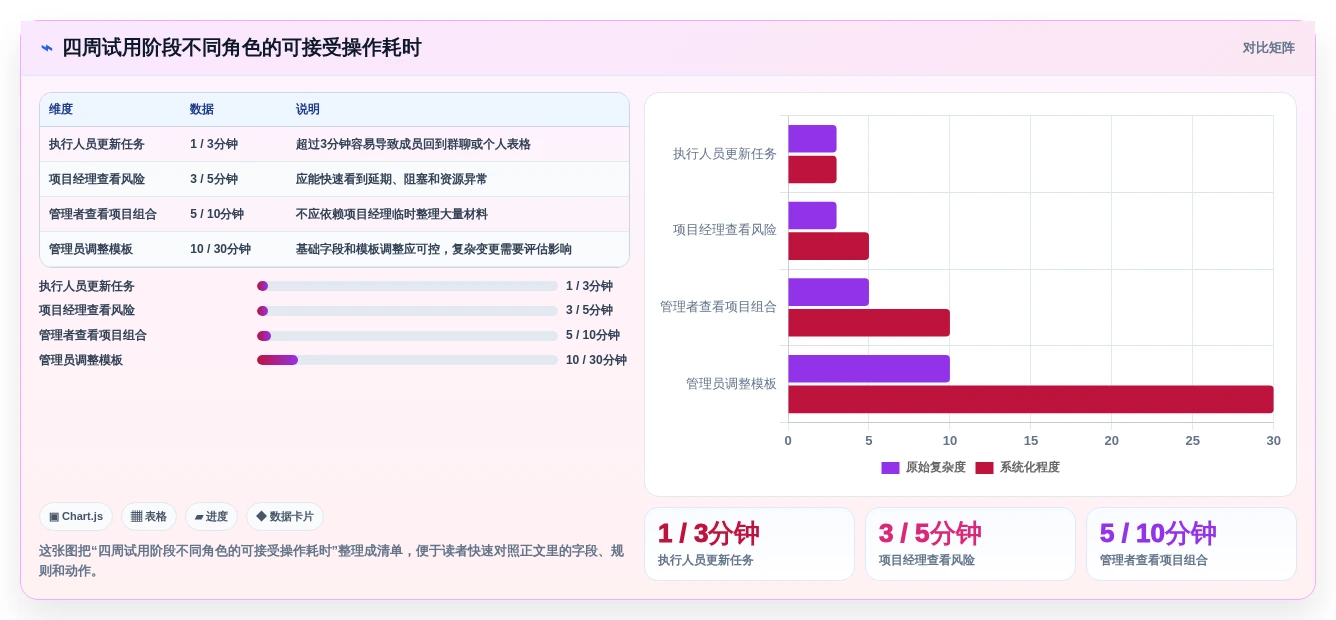This screenshot has width=1336, height=620.
Task: Click table value 1 / 3分钟
Action: [214, 144]
